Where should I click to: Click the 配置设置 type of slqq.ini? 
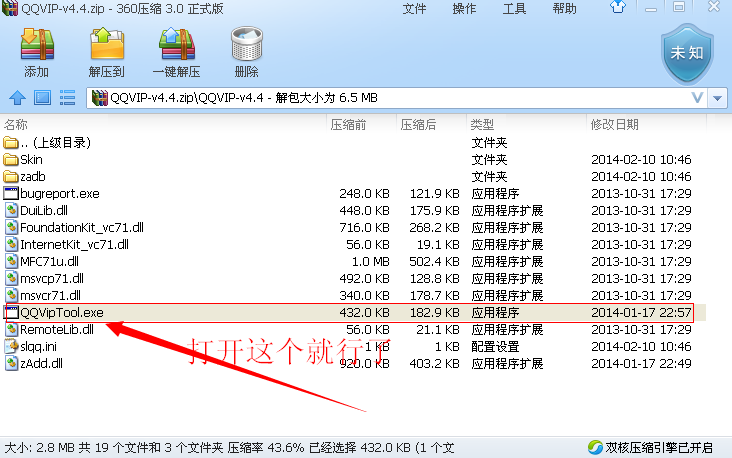pyautogui.click(x=495, y=346)
